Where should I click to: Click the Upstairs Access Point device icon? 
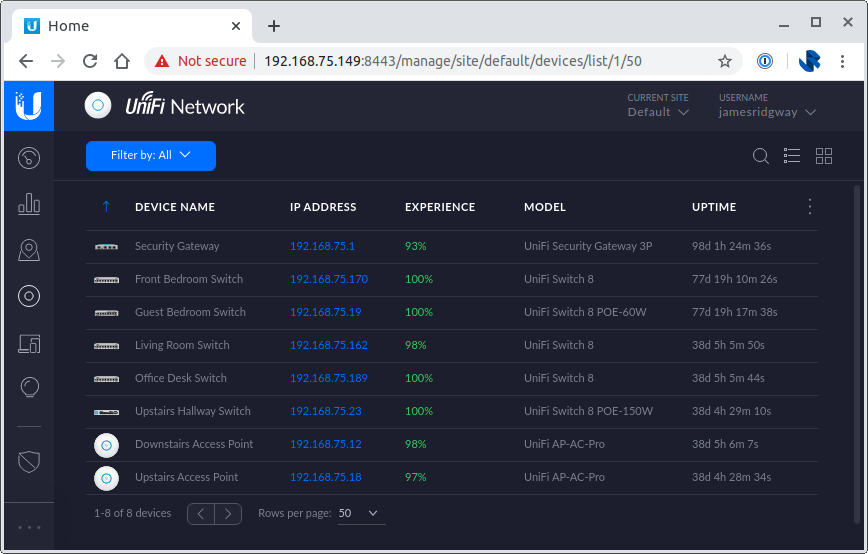pyautogui.click(x=106, y=478)
